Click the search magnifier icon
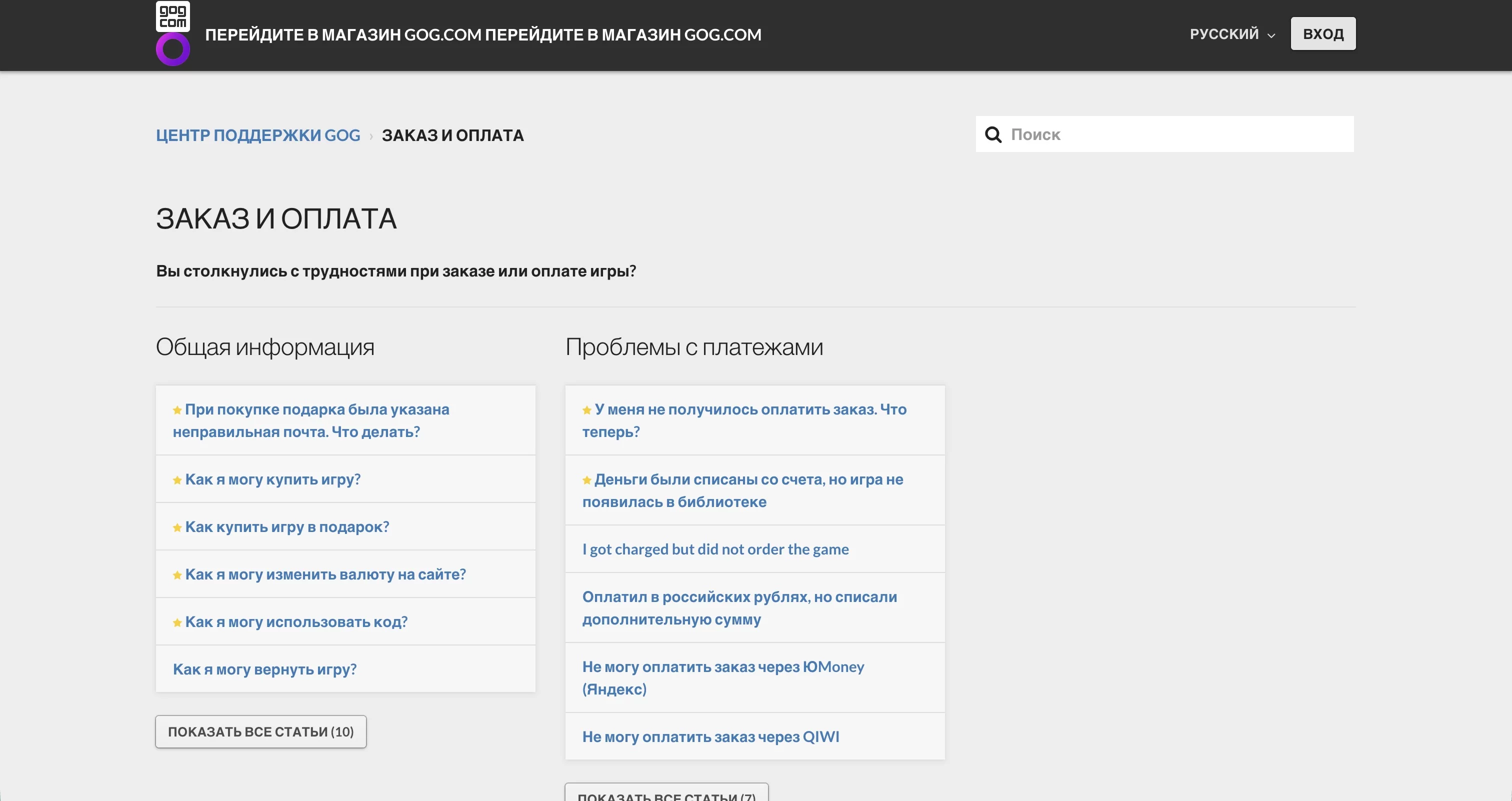Viewport: 1512px width, 801px height. tap(992, 134)
